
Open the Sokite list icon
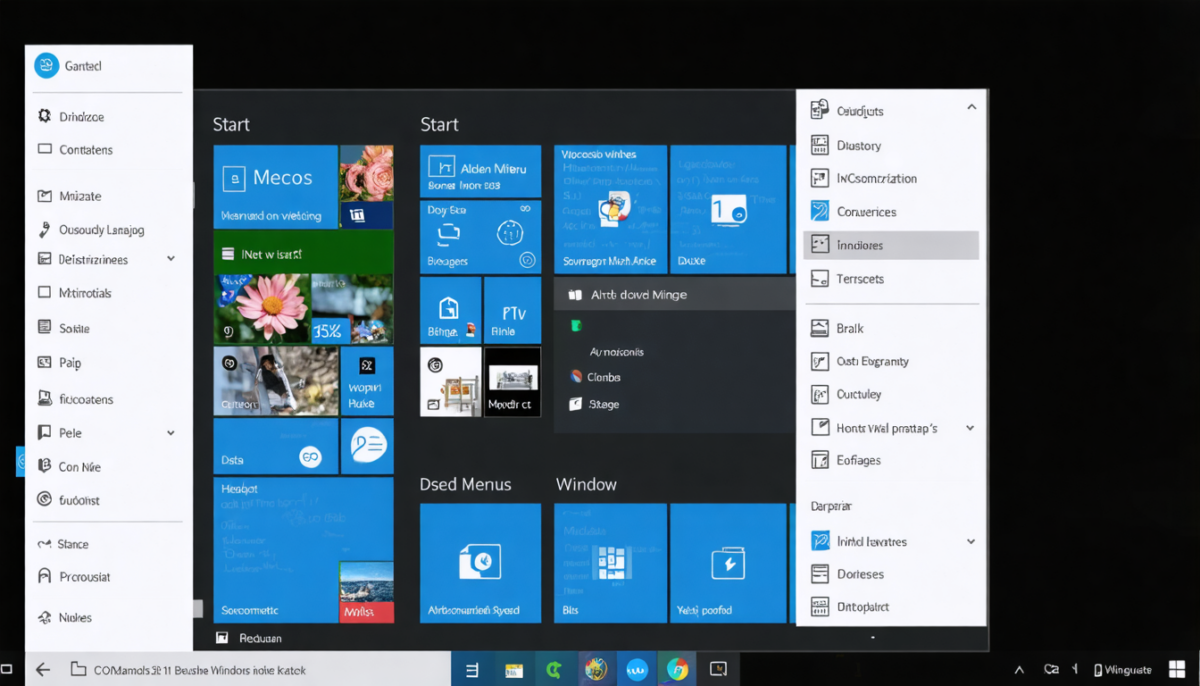click(44, 327)
